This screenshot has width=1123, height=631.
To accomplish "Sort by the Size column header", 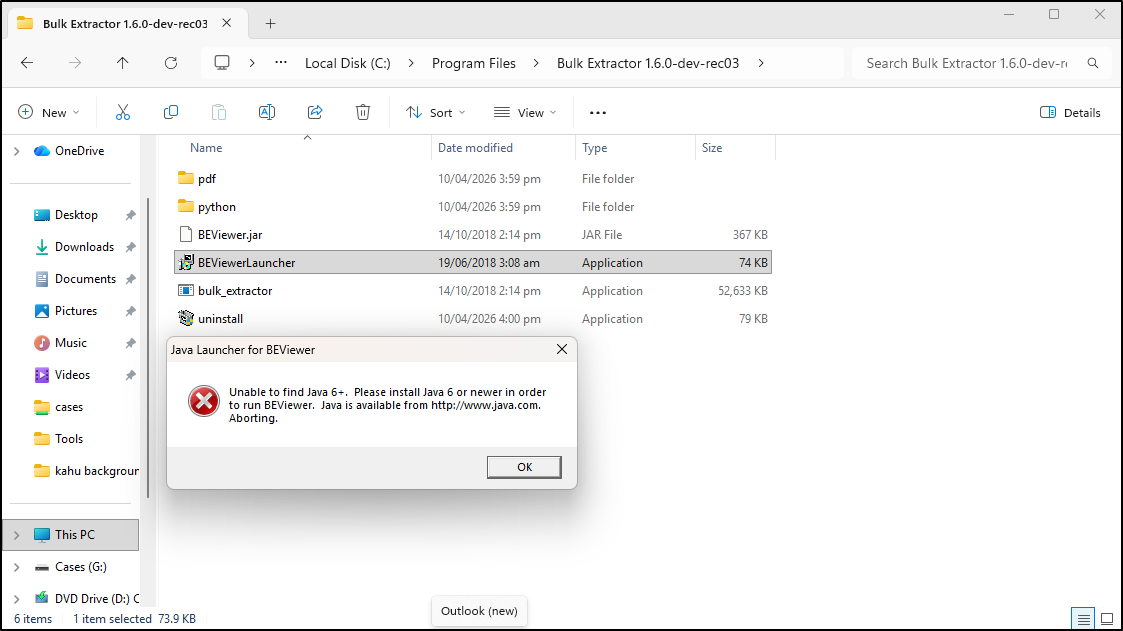I will (x=712, y=148).
